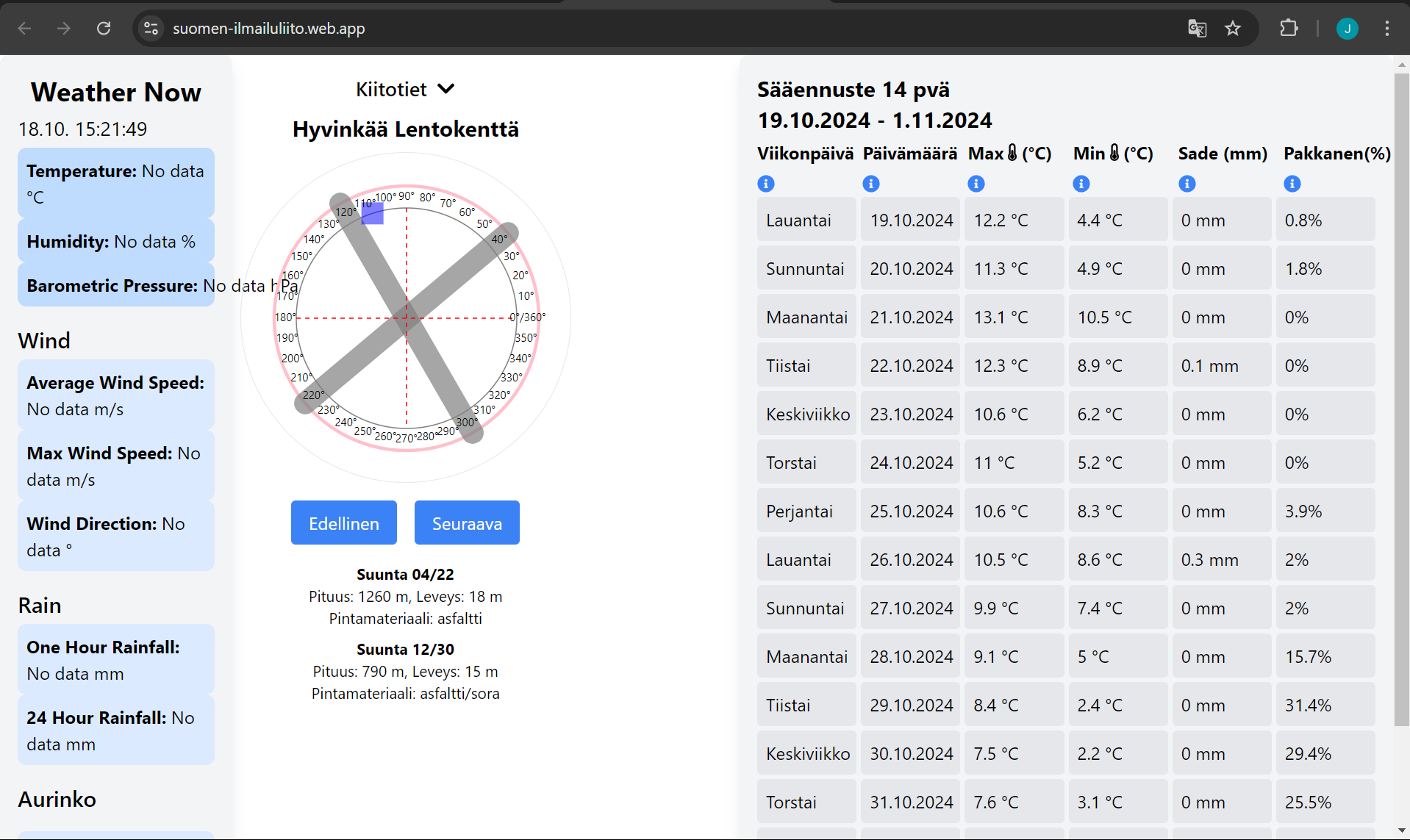
Task: Reload the page
Action: (104, 29)
